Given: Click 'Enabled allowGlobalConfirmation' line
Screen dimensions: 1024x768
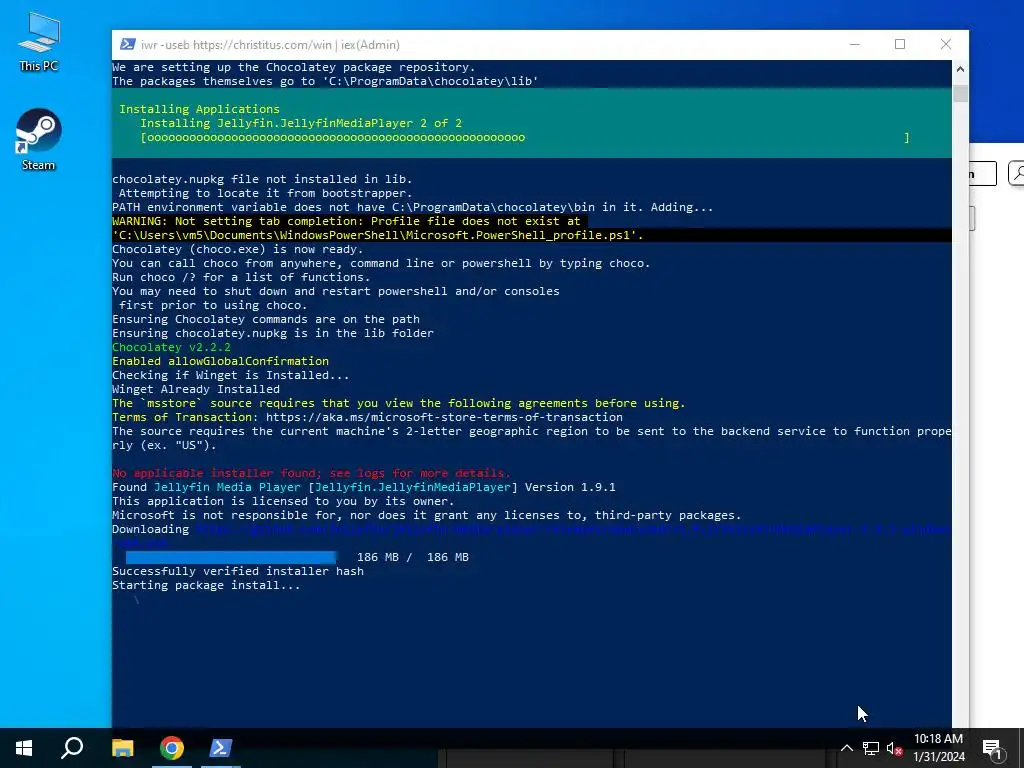Looking at the screenshot, I should pyautogui.click(x=220, y=361).
